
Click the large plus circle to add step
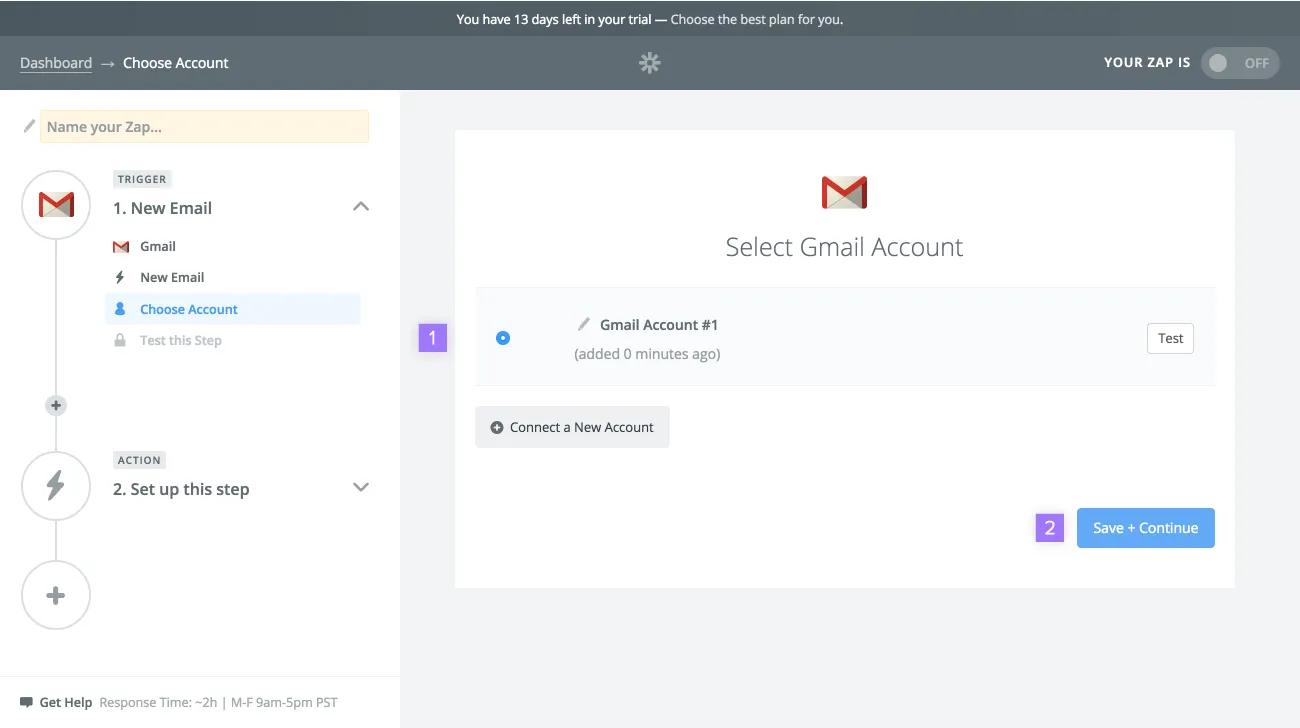[x=56, y=595]
